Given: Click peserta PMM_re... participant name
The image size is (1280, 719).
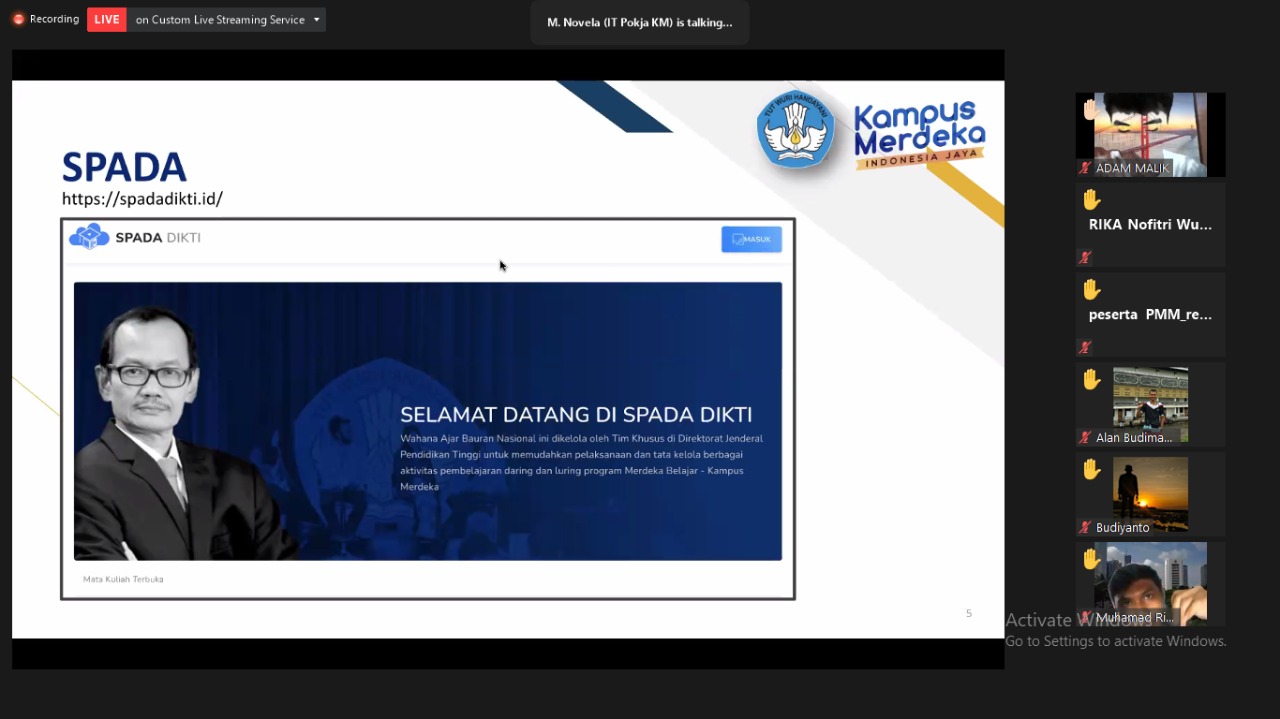Looking at the screenshot, I should (1150, 314).
